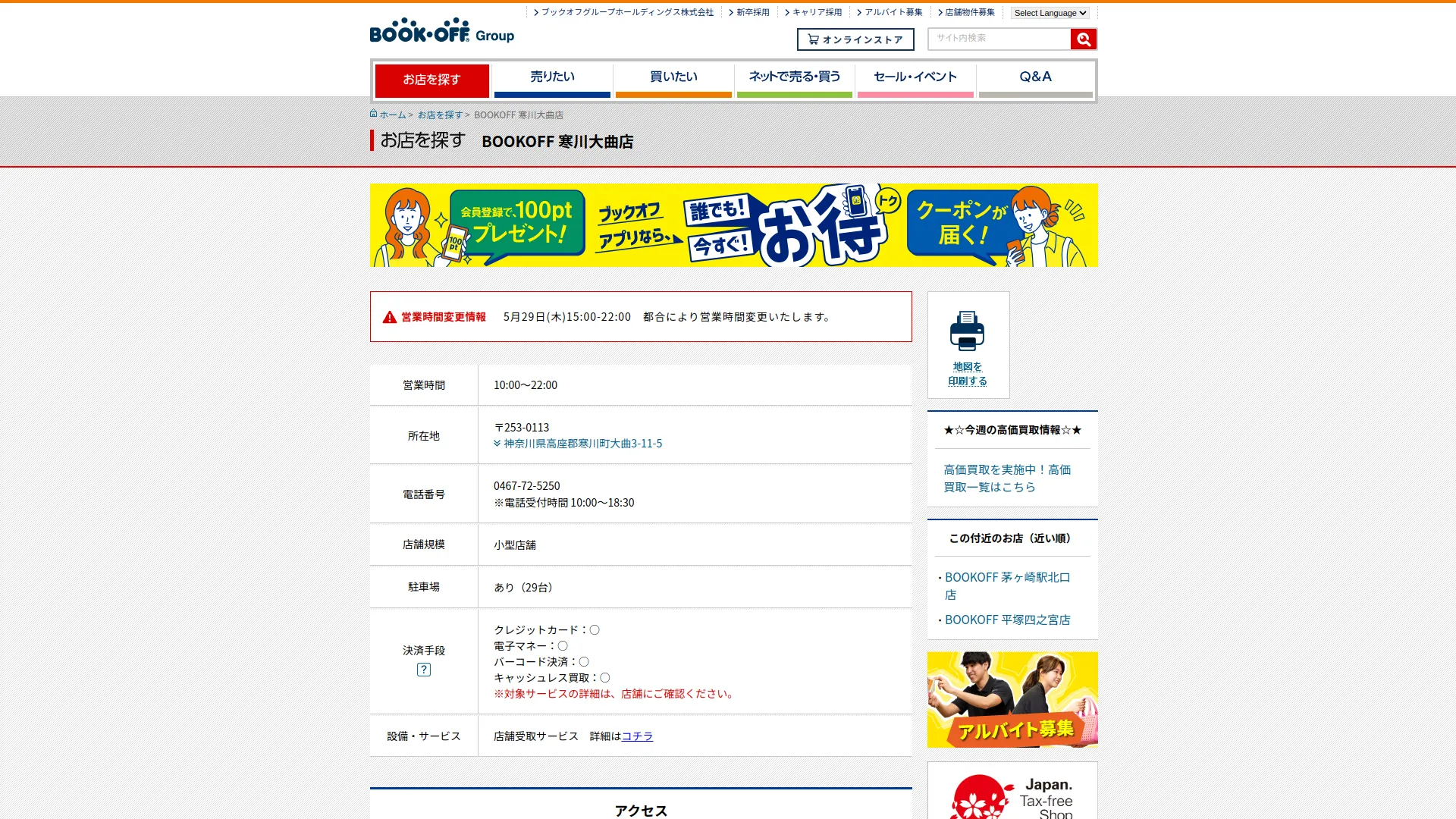
Task: Click the printer icon to print map
Action: coord(967,331)
